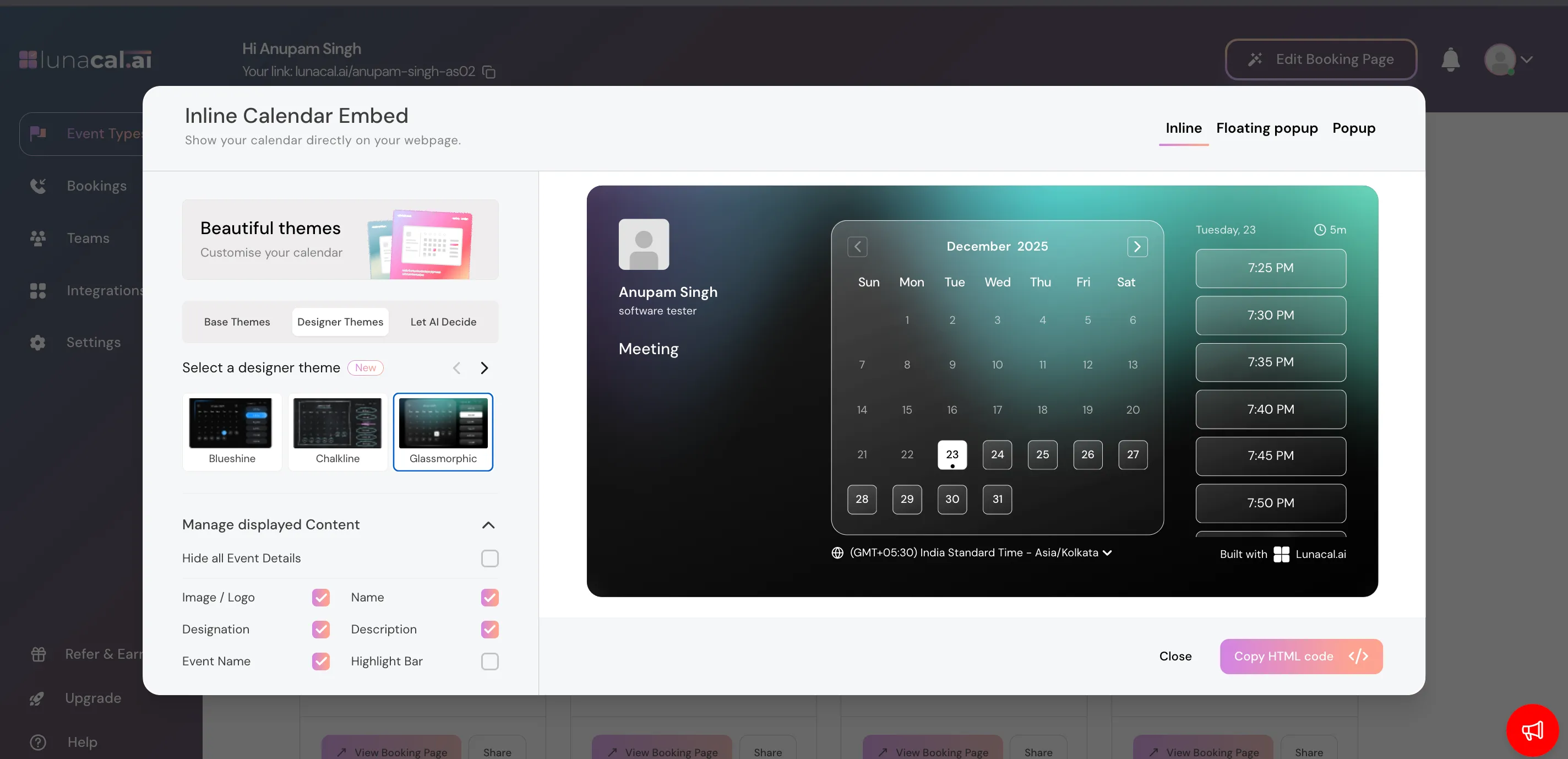Enable Hide all Event Details checkbox
This screenshot has height=759, width=1568.
(x=489, y=558)
